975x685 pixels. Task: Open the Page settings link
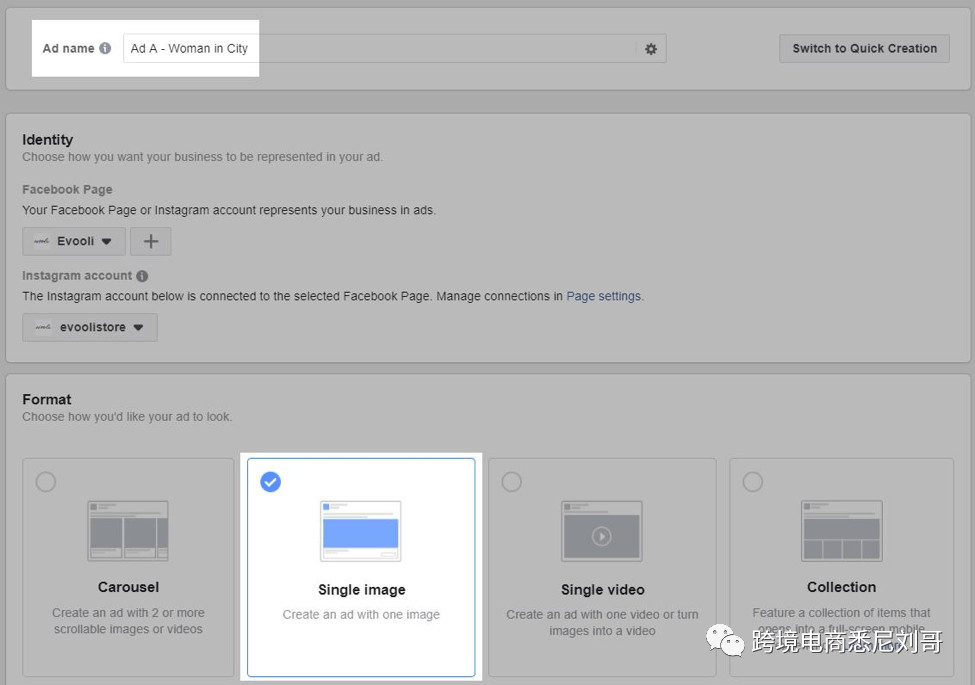[x=604, y=296]
